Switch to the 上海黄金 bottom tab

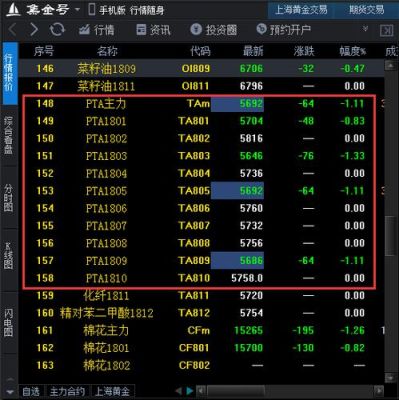coord(112,392)
